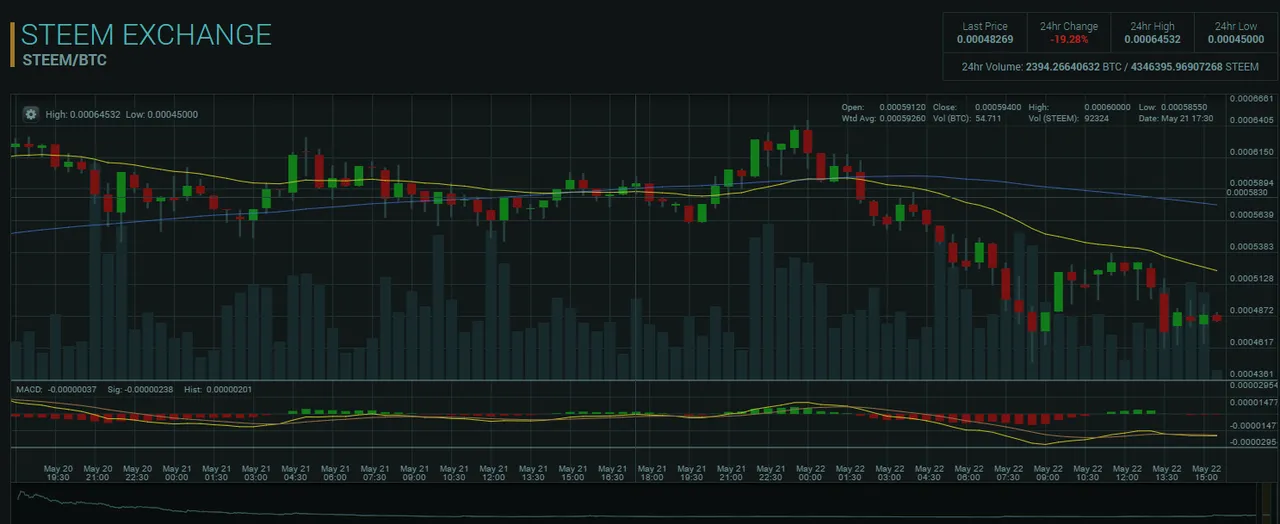Click the chart legend High value 0.00060000

[1109, 107]
